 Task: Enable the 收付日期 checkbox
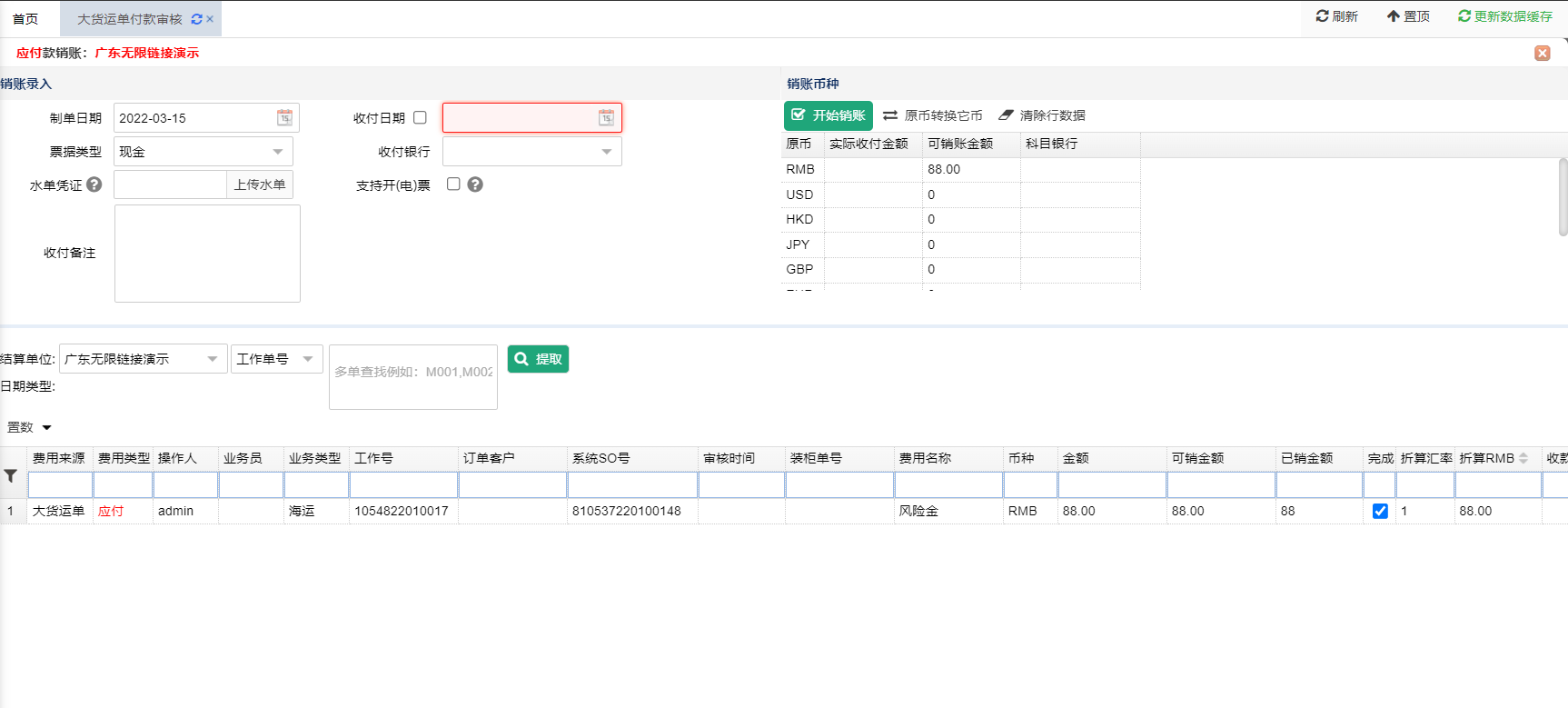(x=420, y=118)
